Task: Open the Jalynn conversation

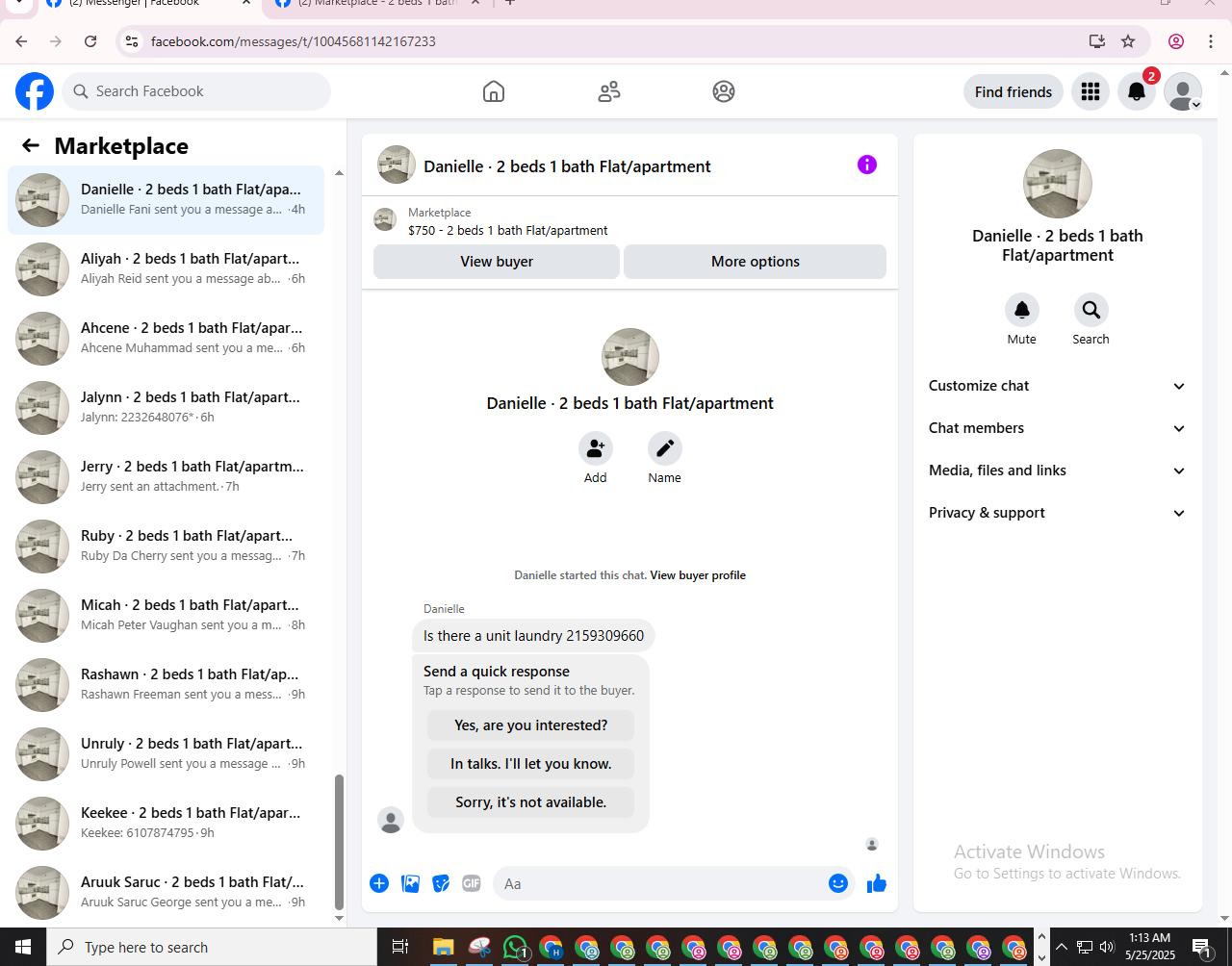Action: 167,408
